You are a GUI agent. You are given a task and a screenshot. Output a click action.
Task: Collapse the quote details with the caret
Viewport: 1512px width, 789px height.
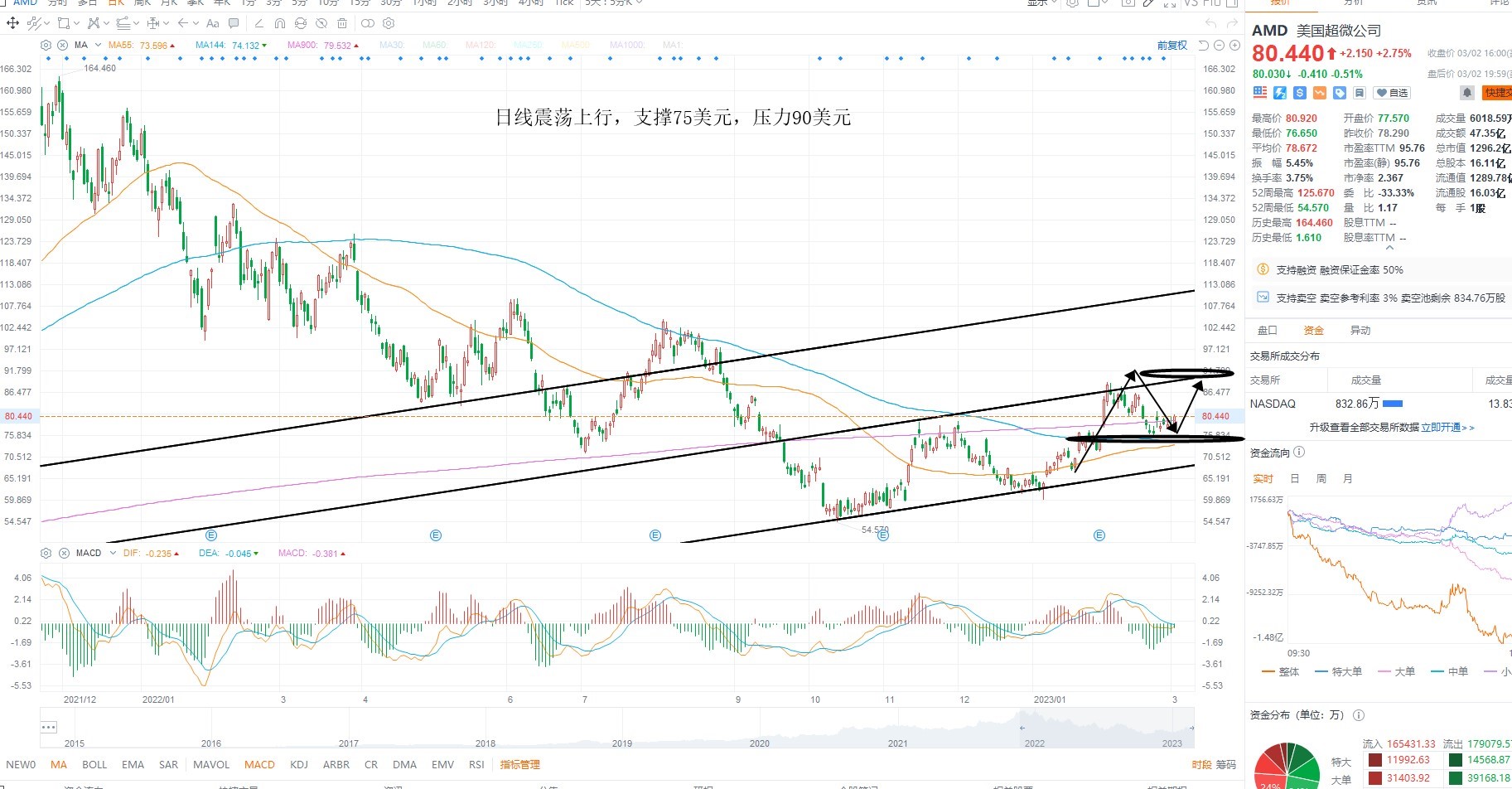coord(1389,247)
